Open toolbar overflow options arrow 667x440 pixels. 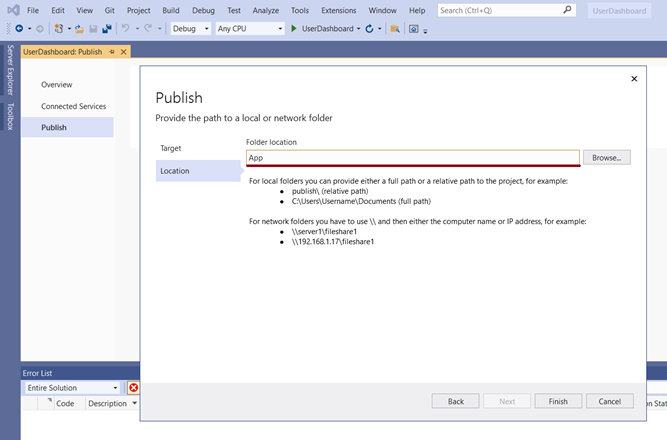(x=425, y=31)
